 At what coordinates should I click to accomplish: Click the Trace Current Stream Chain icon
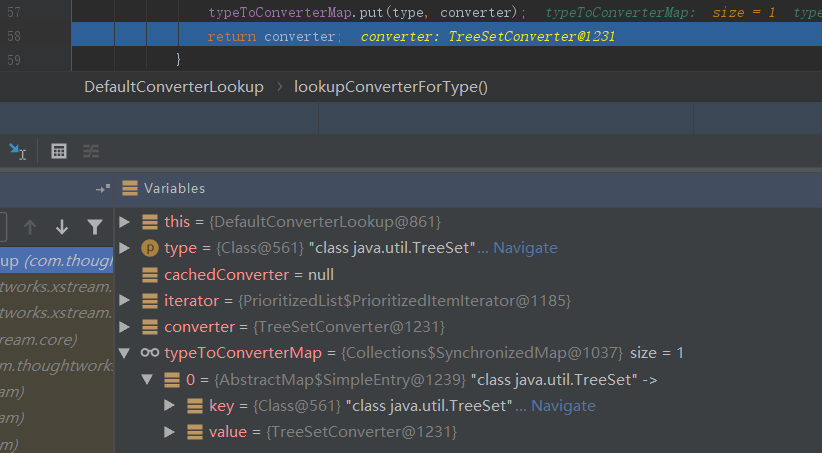coord(91,151)
